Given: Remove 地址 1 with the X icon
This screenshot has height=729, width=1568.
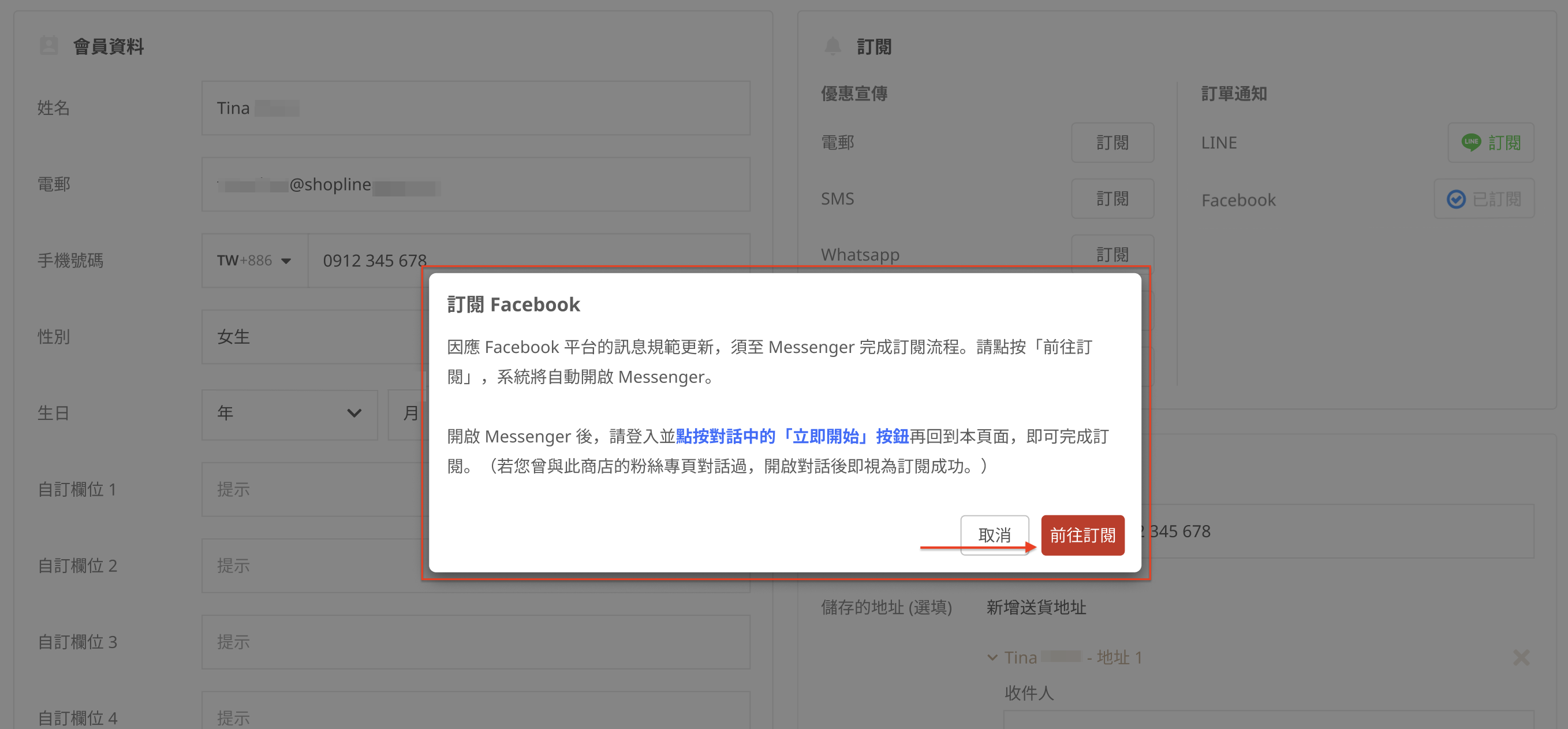Looking at the screenshot, I should tap(1521, 658).
